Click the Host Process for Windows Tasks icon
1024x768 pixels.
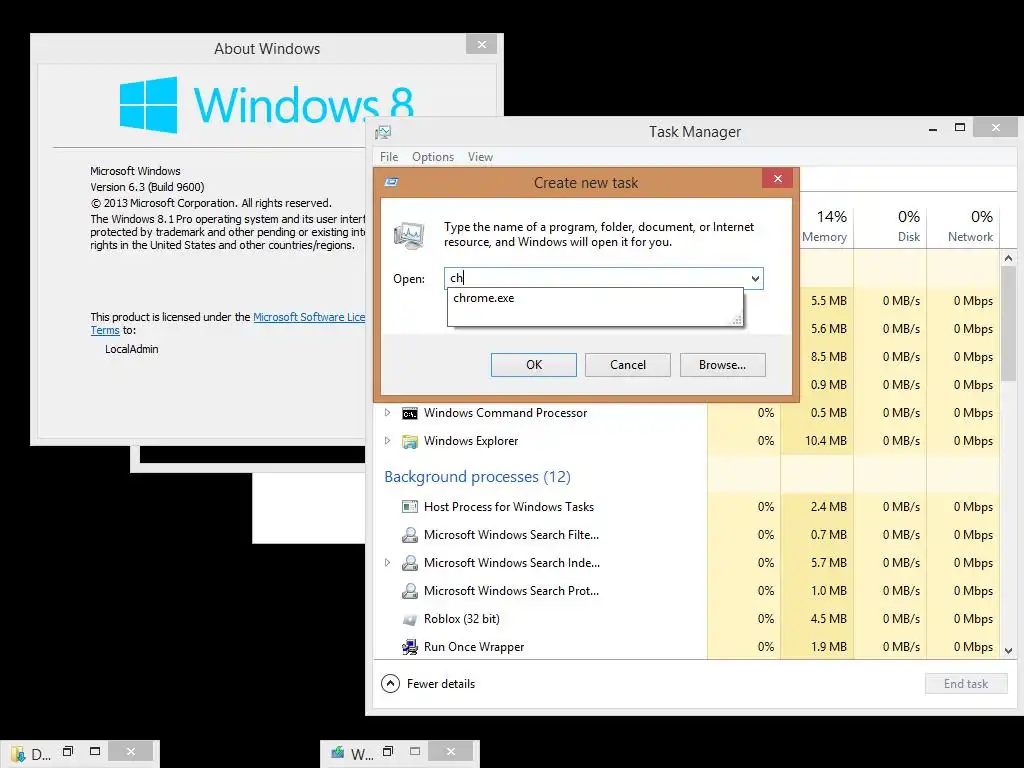click(409, 507)
